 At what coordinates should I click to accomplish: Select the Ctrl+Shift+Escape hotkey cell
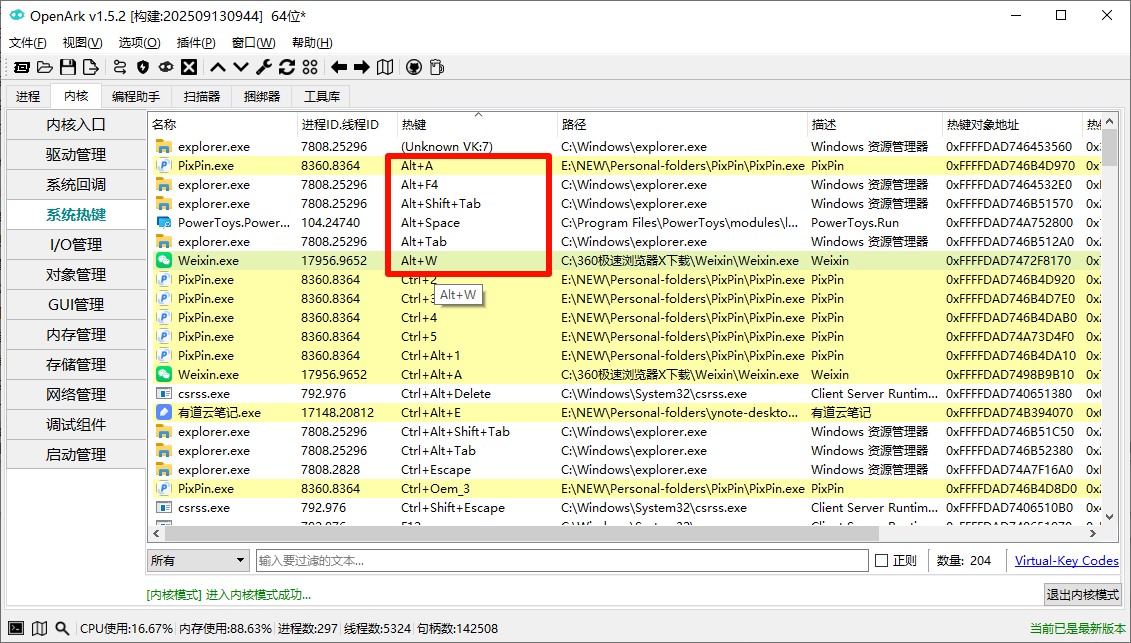[x=477, y=508]
